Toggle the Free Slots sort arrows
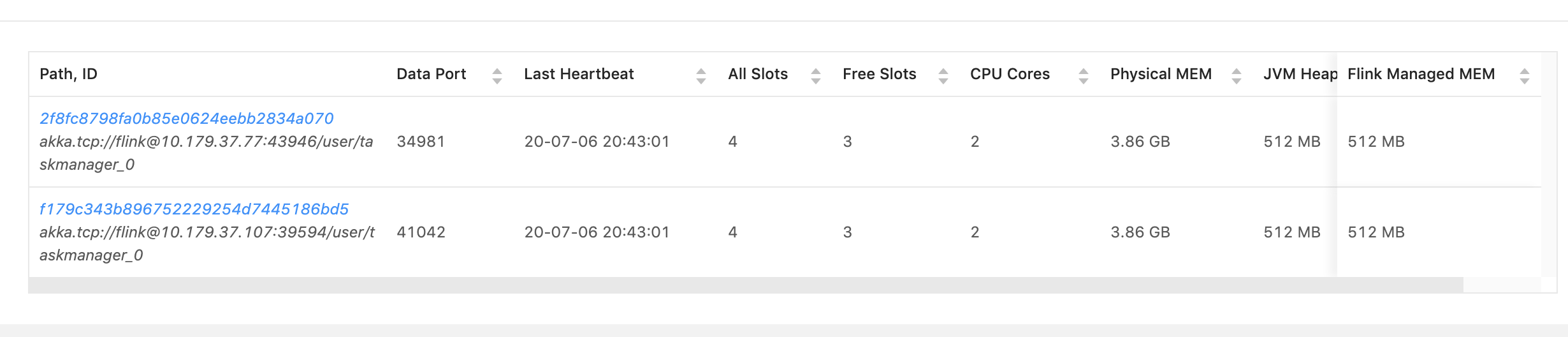The width and height of the screenshot is (1568, 337). point(943,76)
